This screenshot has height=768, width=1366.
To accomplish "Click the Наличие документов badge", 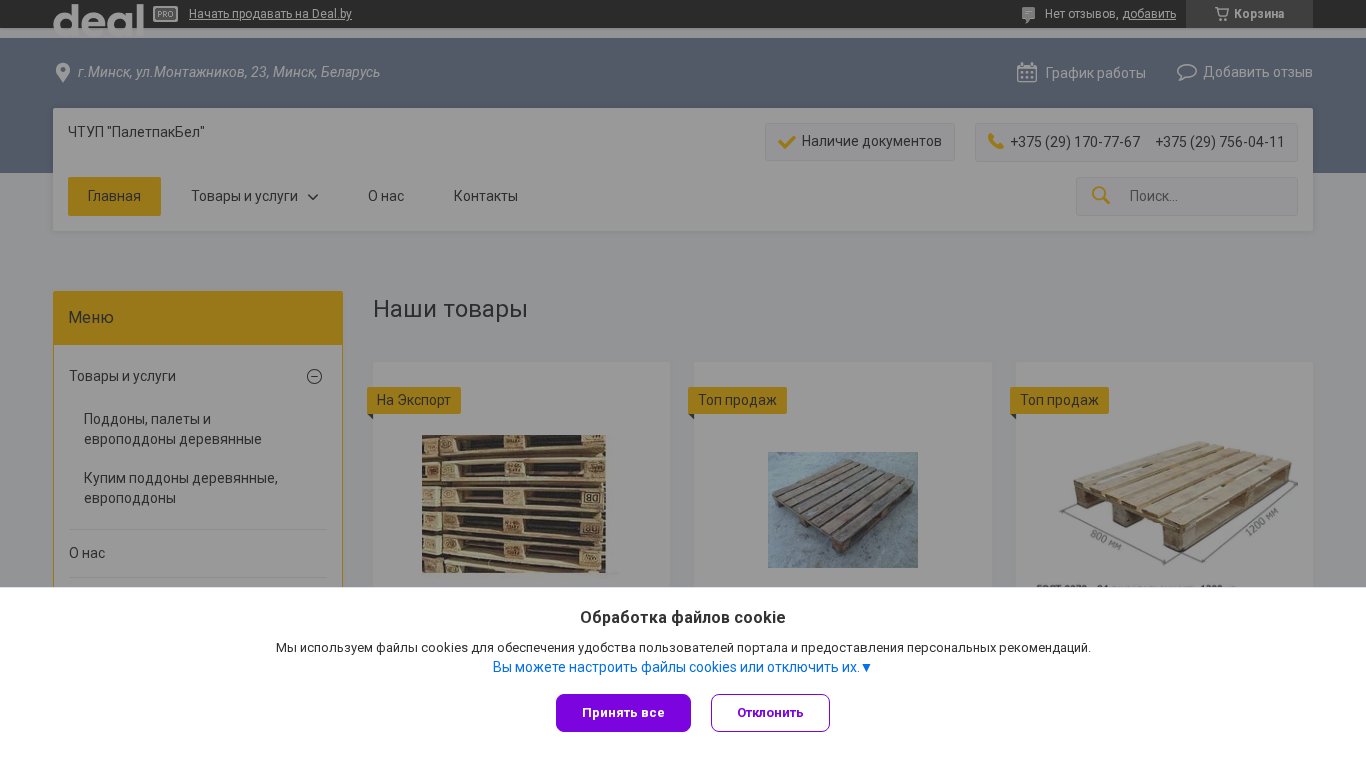I will [x=859, y=142].
